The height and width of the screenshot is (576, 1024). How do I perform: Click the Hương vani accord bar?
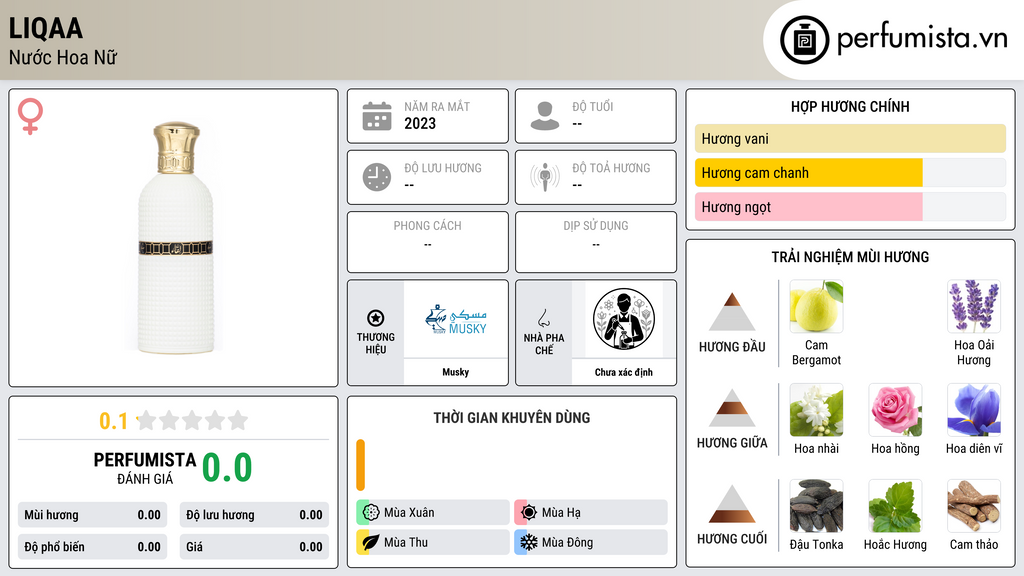[x=850, y=138]
